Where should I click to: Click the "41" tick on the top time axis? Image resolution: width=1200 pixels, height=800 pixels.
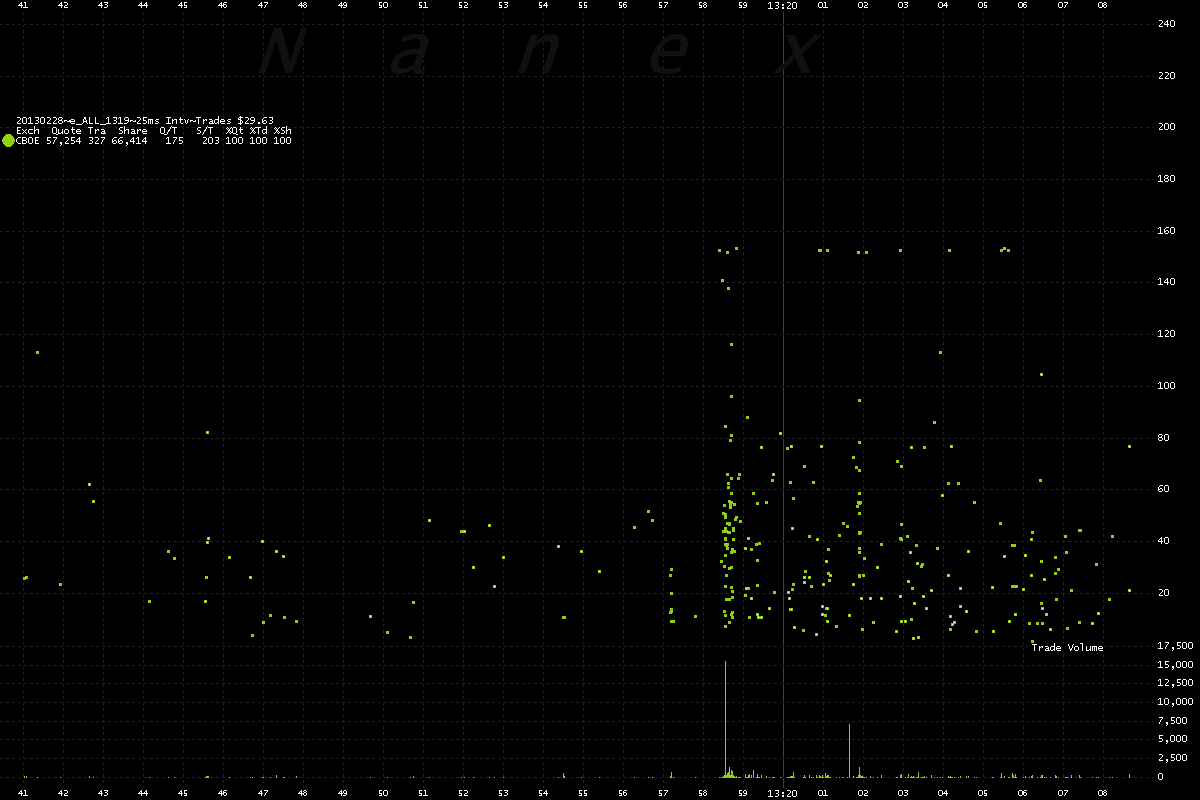tap(23, 6)
